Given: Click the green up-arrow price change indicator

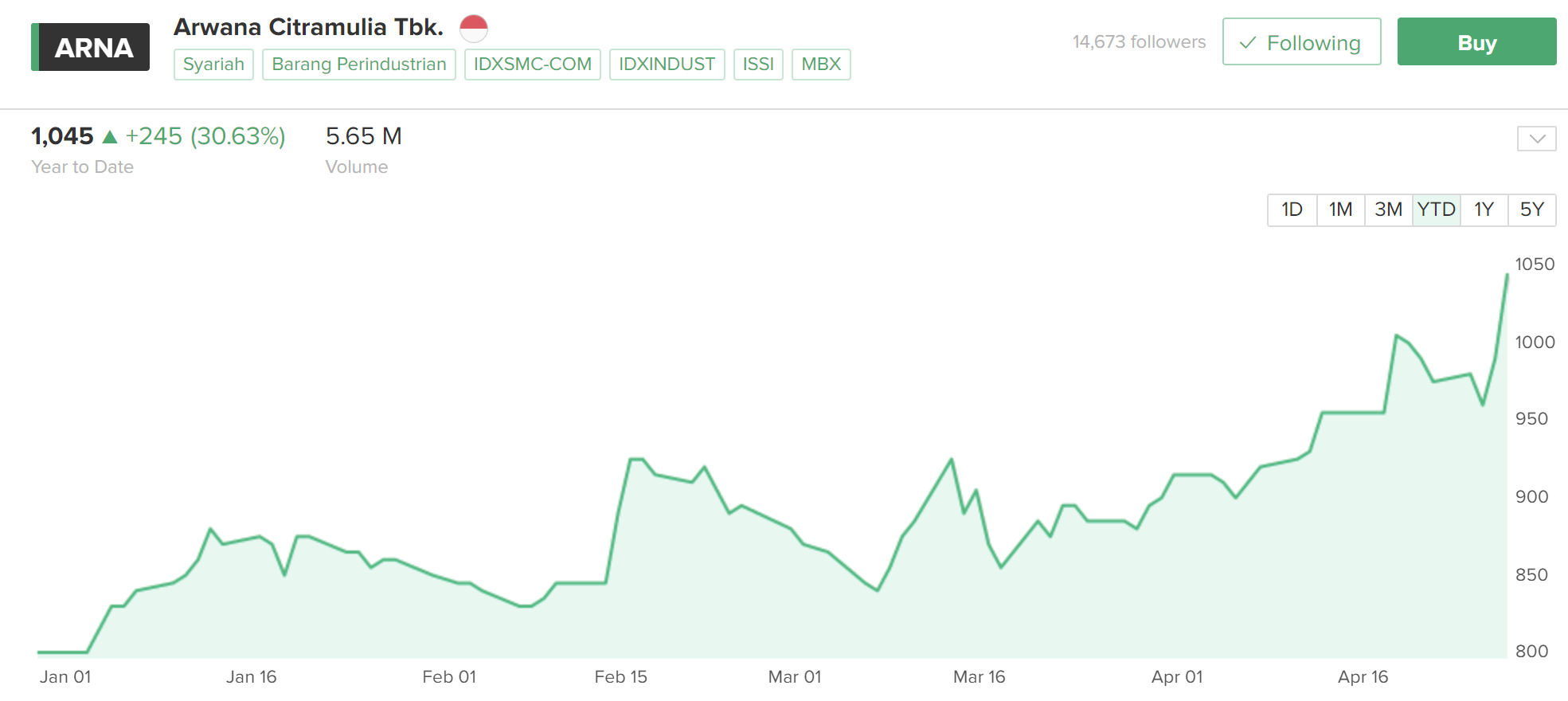Looking at the screenshot, I should 111,137.
